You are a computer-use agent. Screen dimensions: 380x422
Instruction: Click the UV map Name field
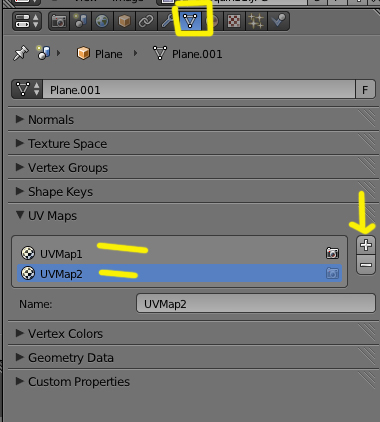(256, 303)
